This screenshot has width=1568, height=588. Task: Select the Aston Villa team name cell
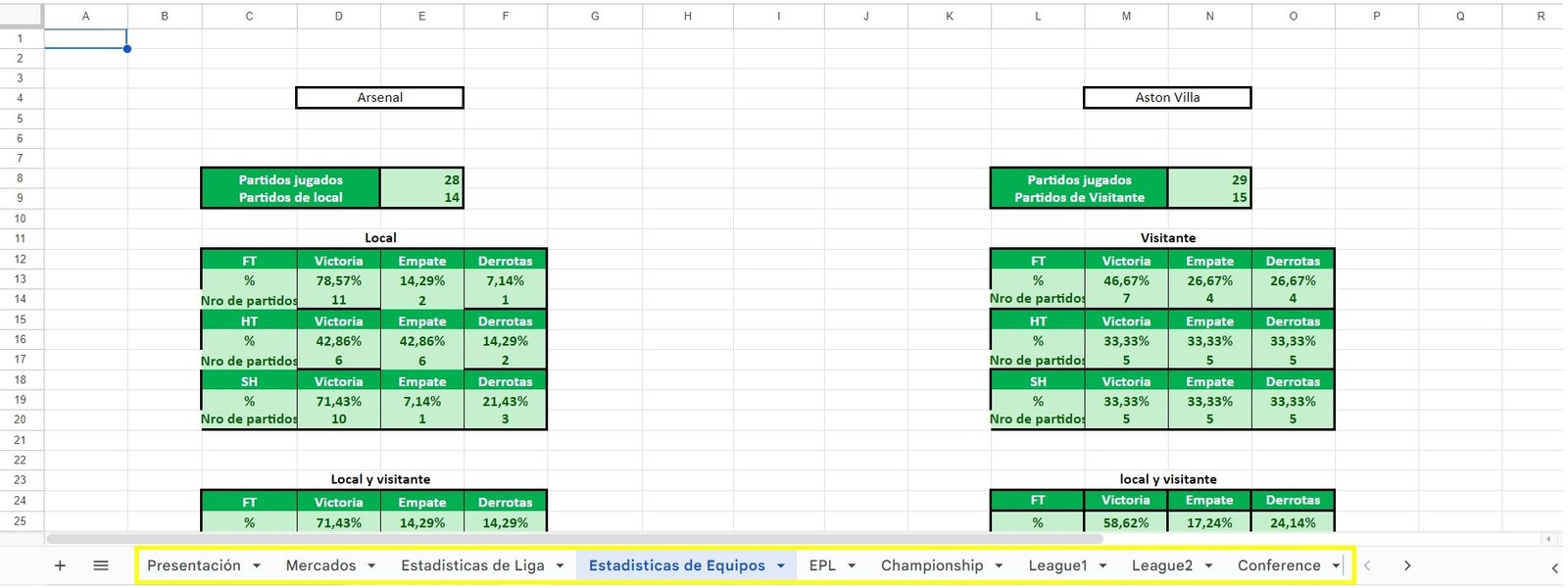[1166, 97]
